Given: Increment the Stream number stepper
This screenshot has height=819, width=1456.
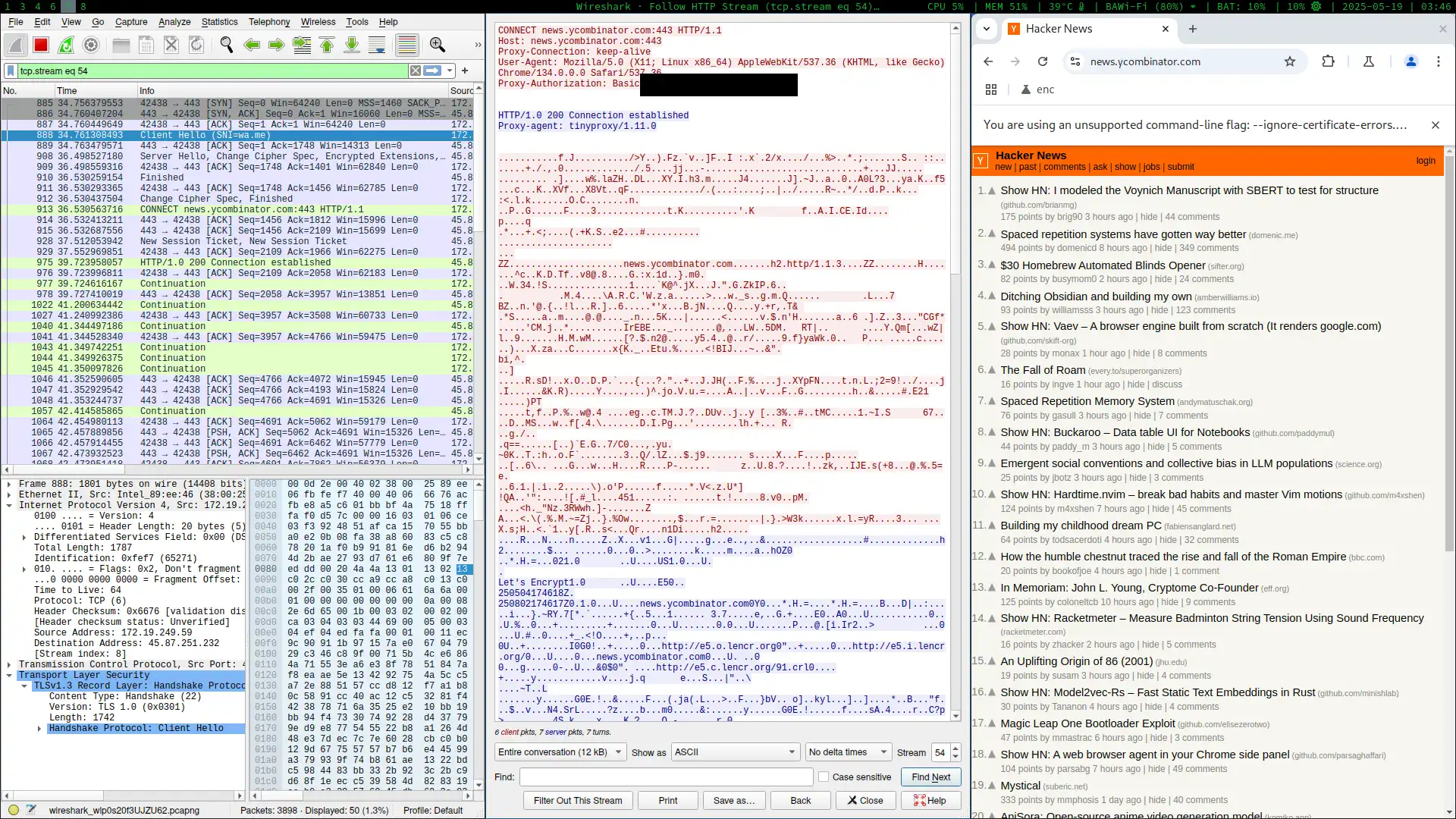Looking at the screenshot, I should click(x=955, y=748).
